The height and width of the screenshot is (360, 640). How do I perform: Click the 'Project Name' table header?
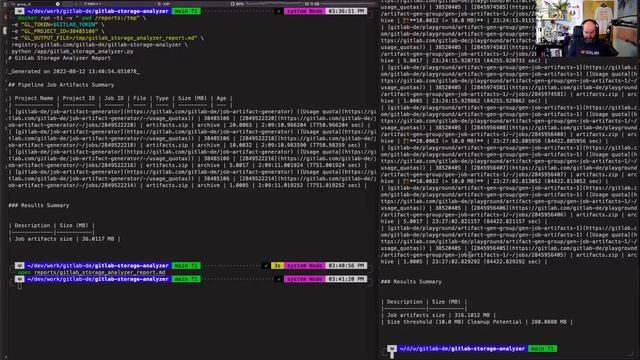tap(34, 98)
